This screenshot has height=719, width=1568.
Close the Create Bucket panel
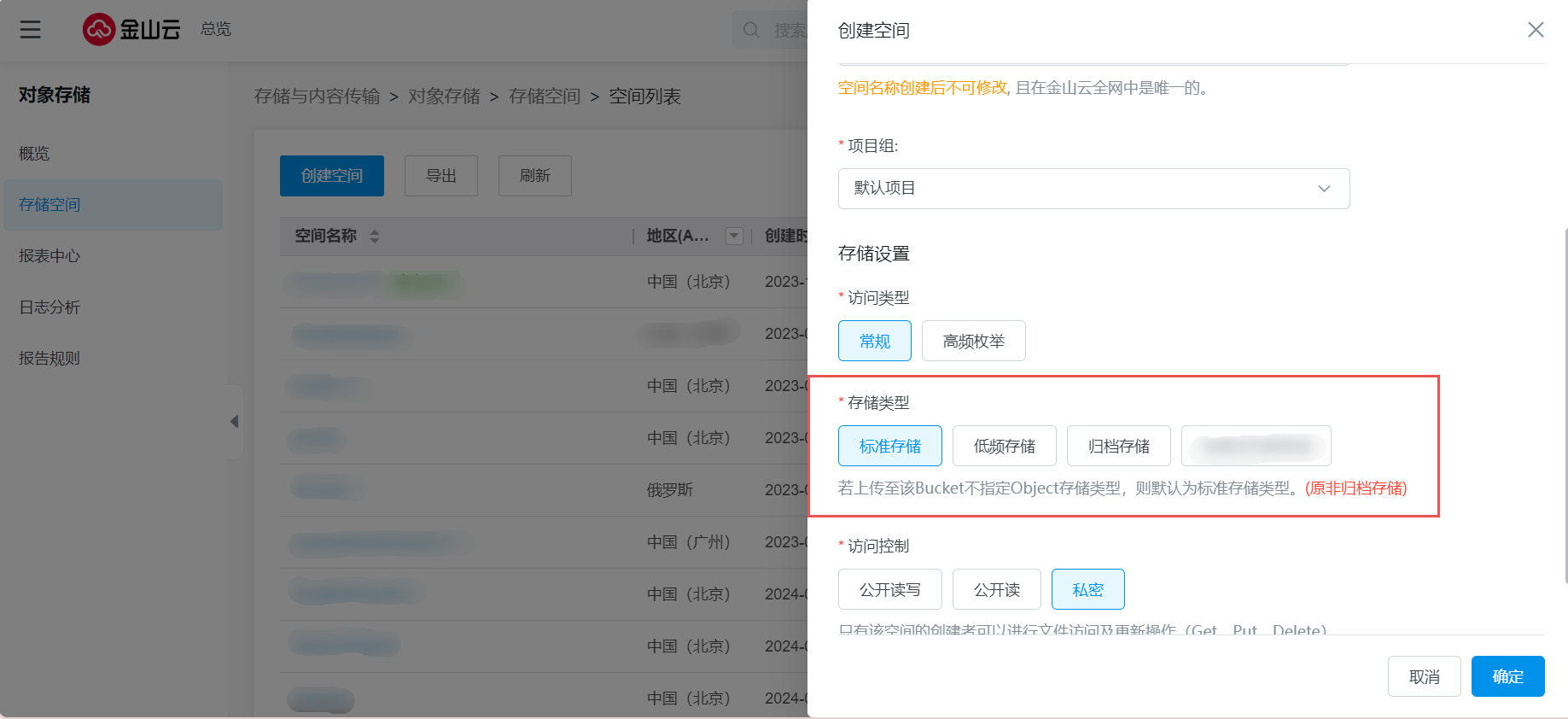pos(1535,30)
